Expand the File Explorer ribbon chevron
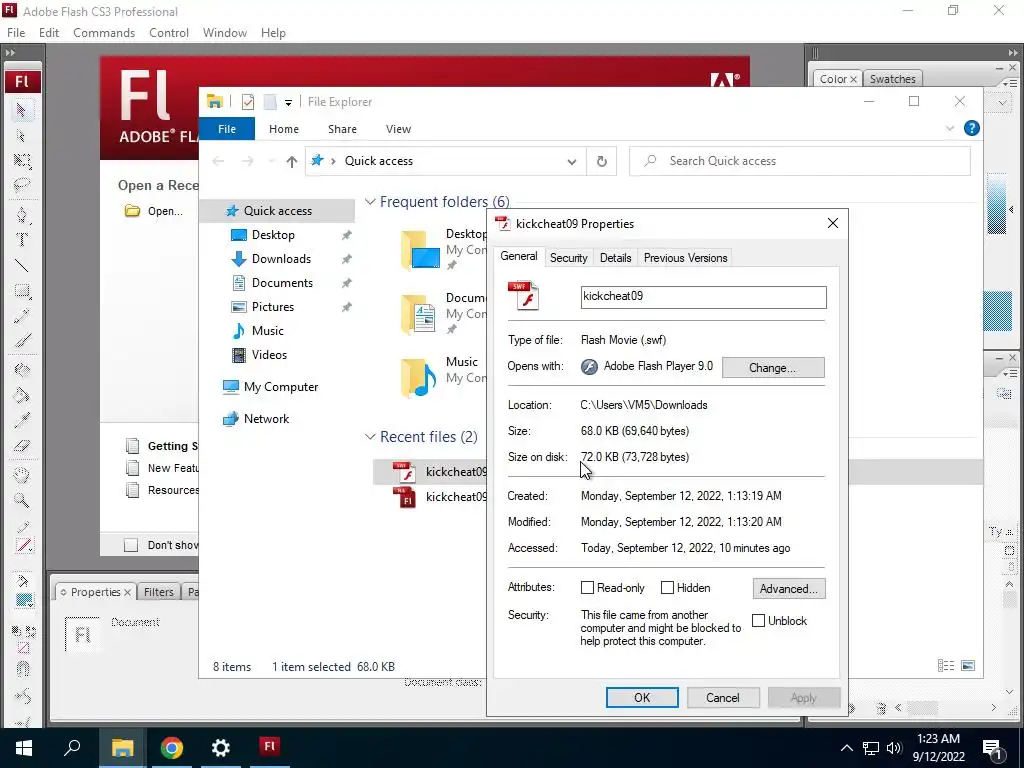The width and height of the screenshot is (1024, 768). point(950,129)
